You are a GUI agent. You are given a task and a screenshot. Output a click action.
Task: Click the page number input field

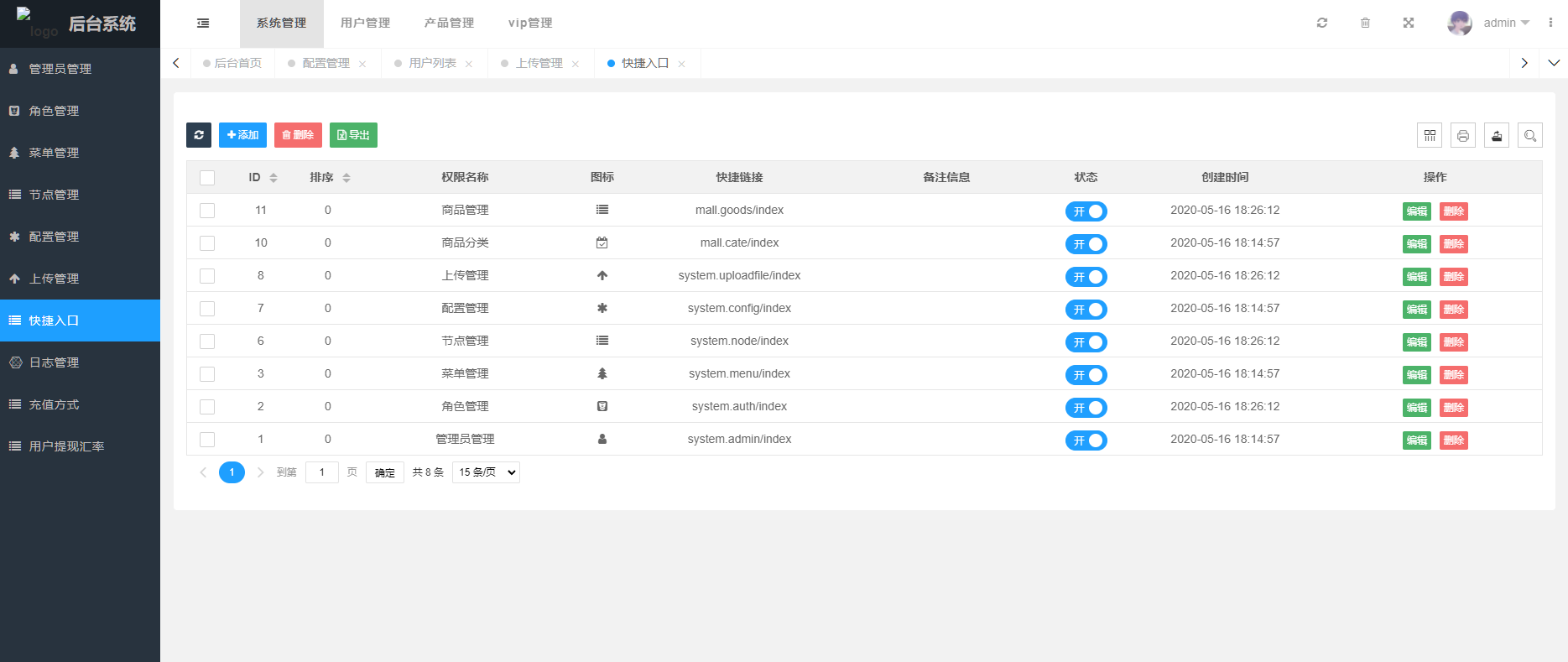pyautogui.click(x=322, y=472)
